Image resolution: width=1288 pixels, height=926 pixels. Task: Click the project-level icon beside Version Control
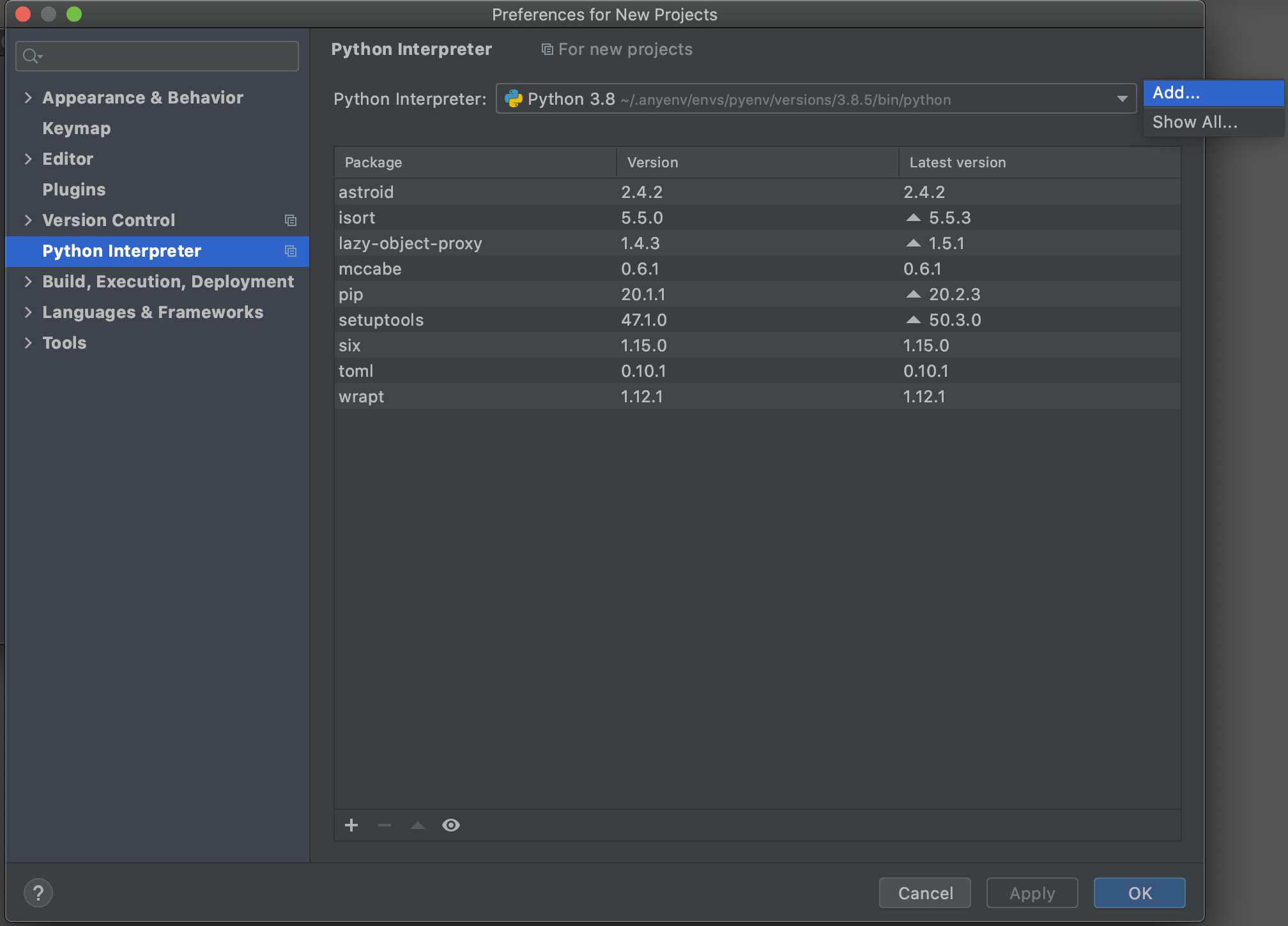coord(291,220)
